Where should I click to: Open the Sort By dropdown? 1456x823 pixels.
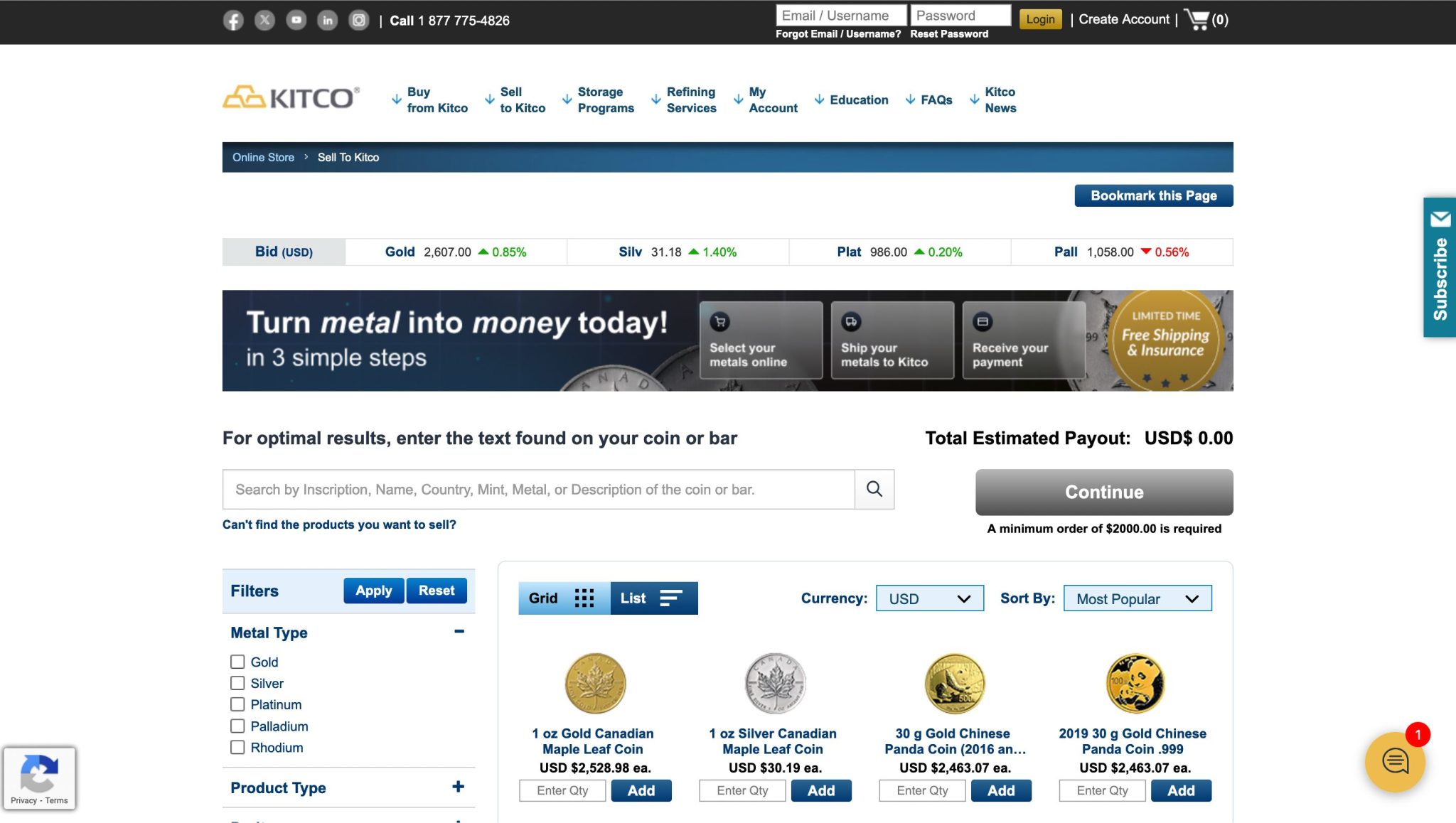1136,598
